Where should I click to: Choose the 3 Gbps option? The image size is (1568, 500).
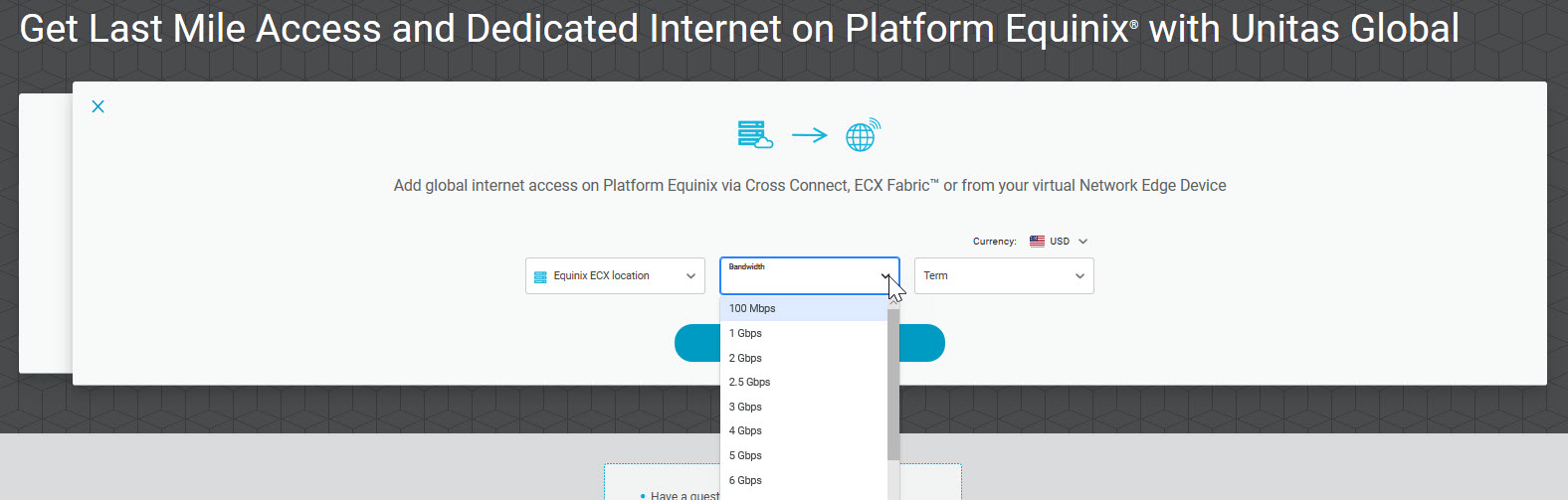click(804, 407)
